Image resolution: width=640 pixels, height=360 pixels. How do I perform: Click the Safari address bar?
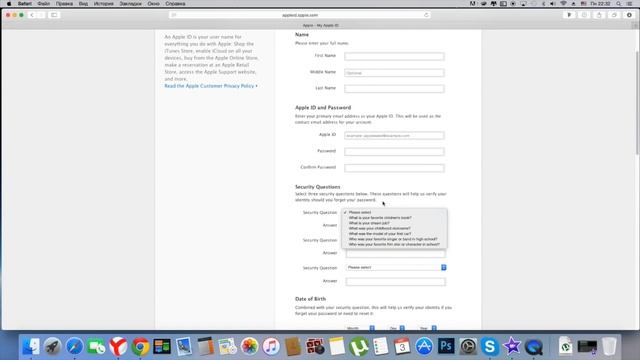[300, 15]
